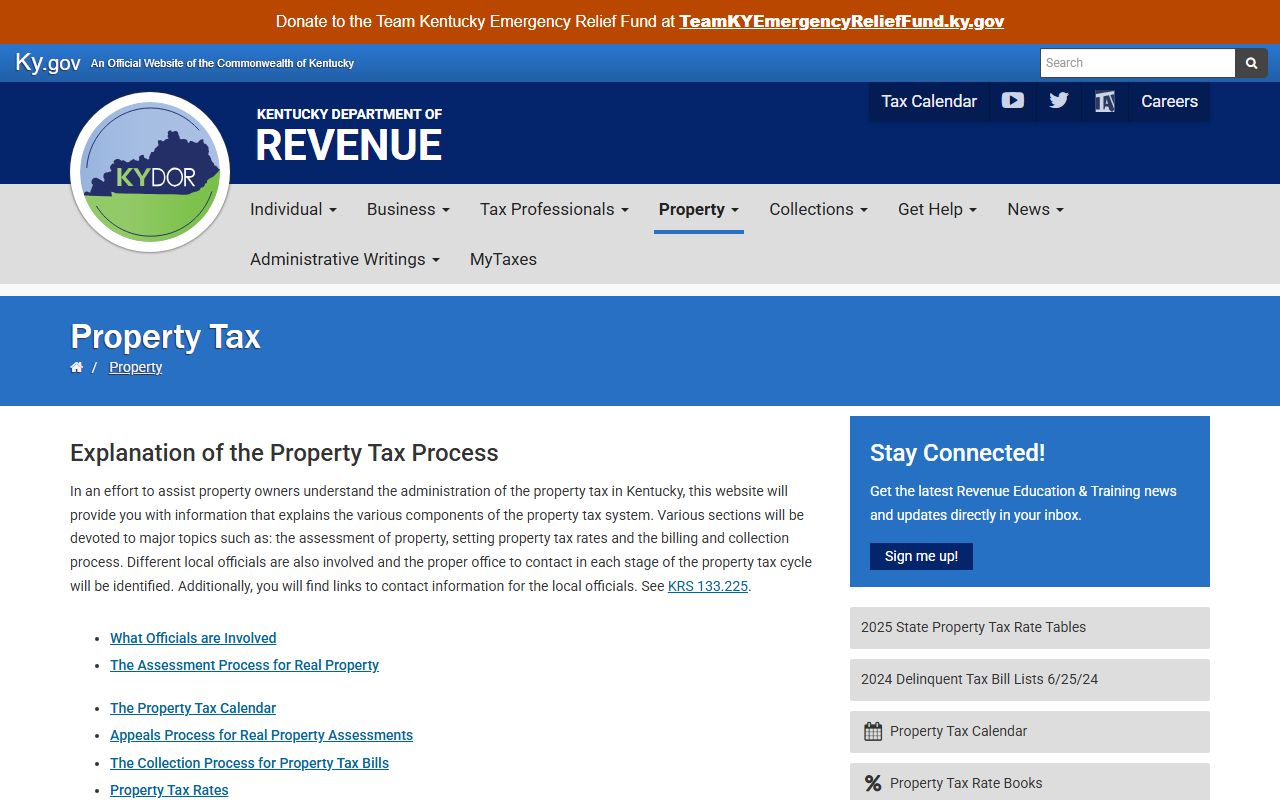Click the Explanation of the Property Tax Process heading
This screenshot has width=1280, height=800.
(284, 453)
